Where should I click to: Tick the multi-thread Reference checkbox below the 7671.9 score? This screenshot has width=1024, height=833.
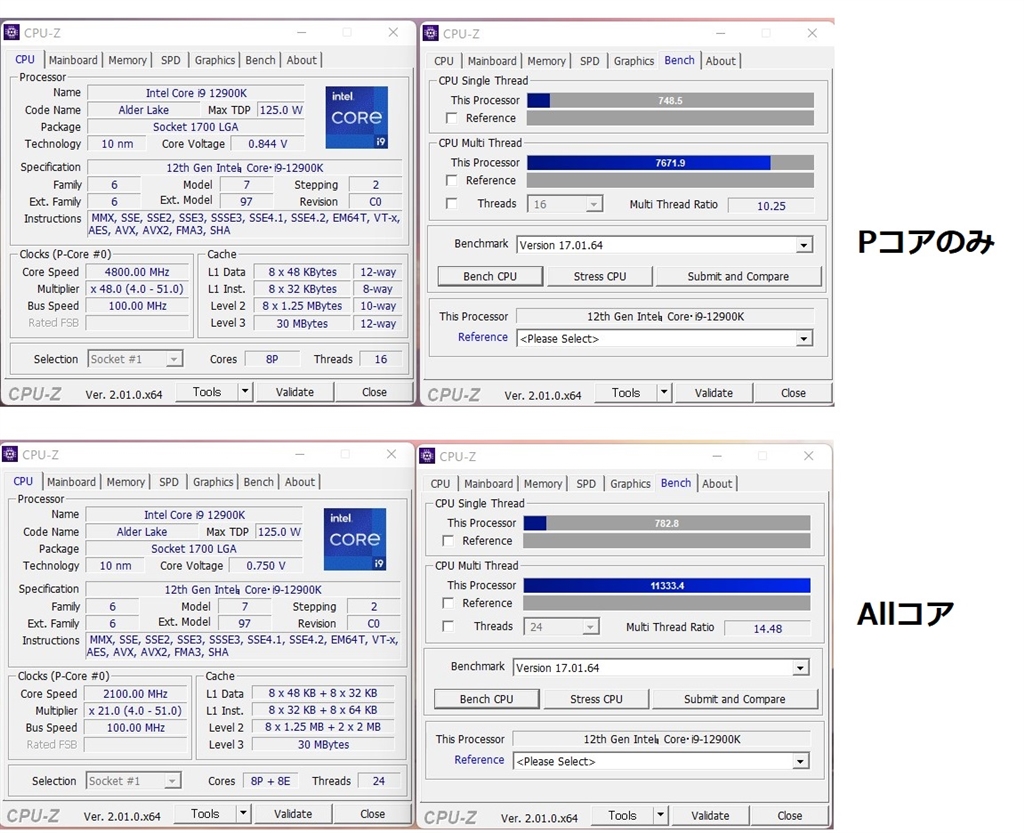coord(451,180)
